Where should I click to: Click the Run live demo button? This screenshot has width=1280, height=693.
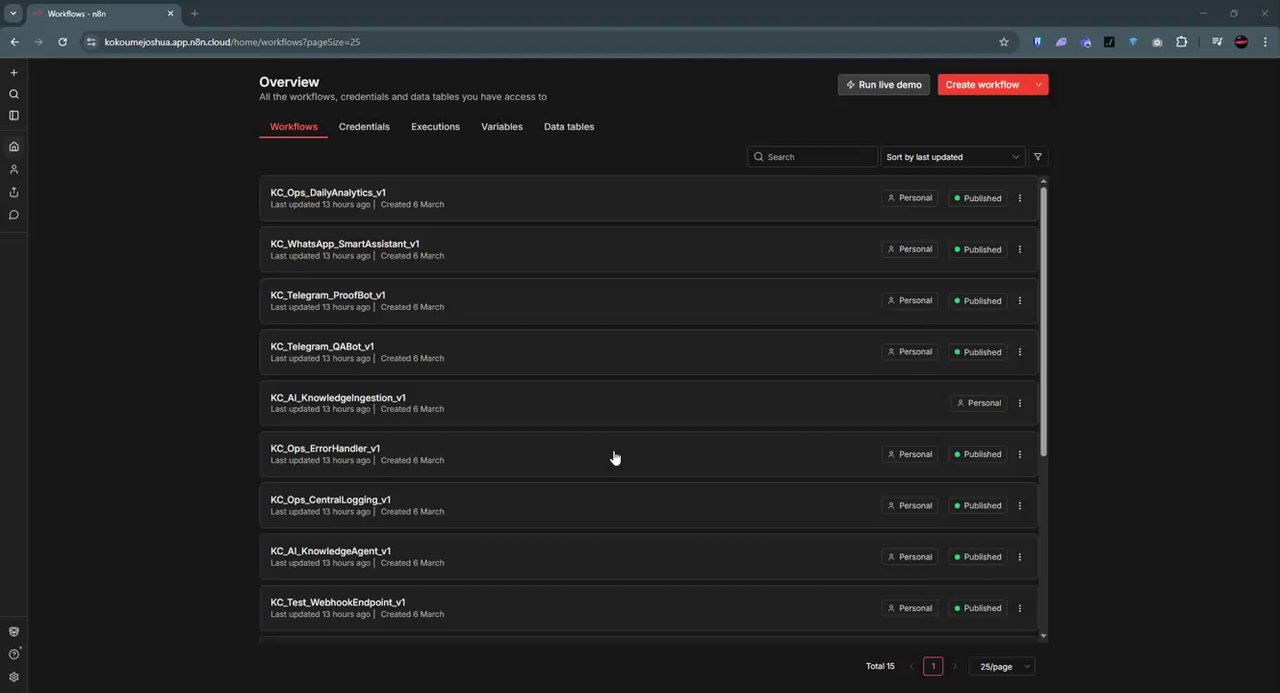884,85
